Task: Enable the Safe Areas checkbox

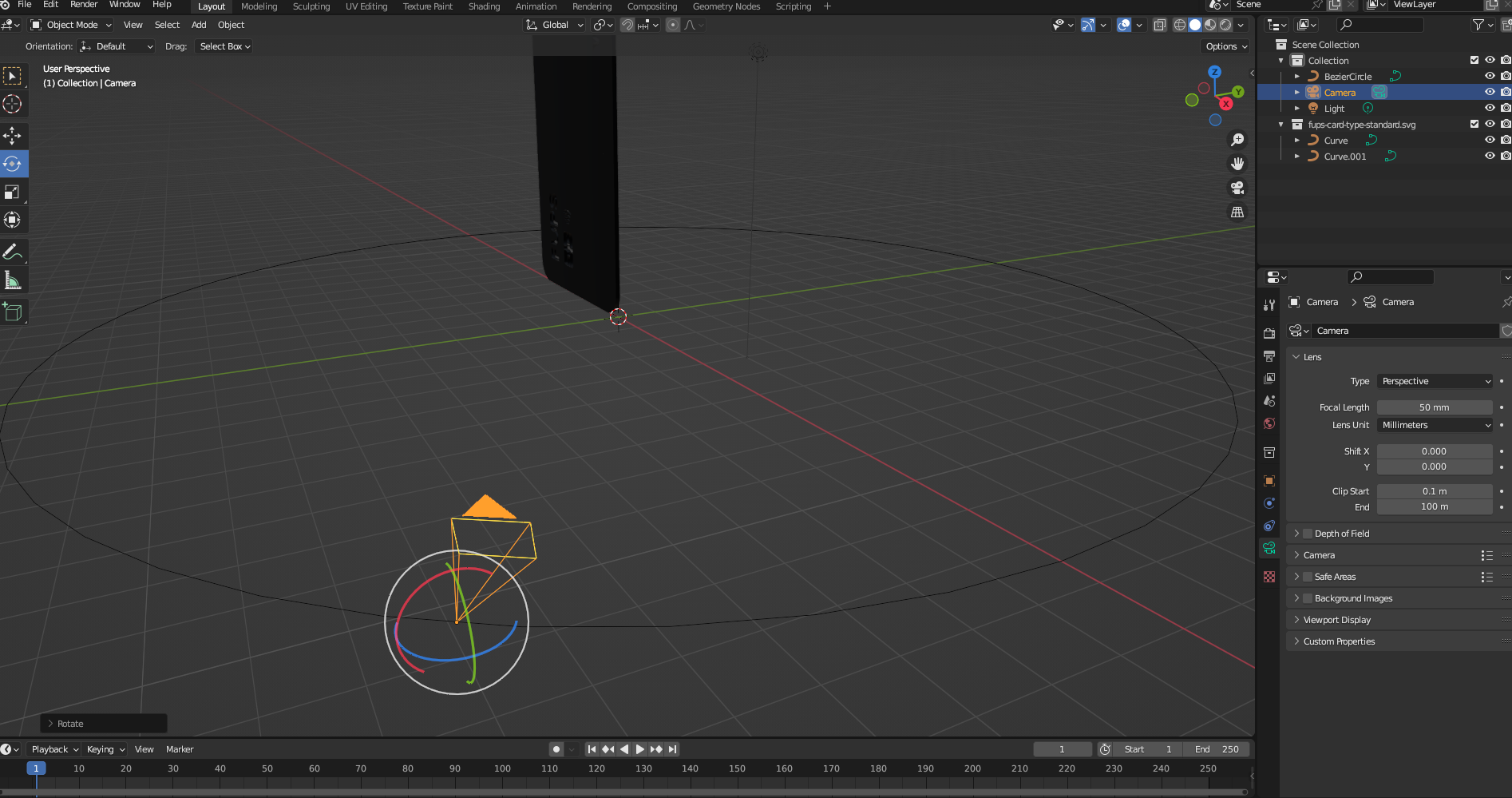Action: 1308,577
